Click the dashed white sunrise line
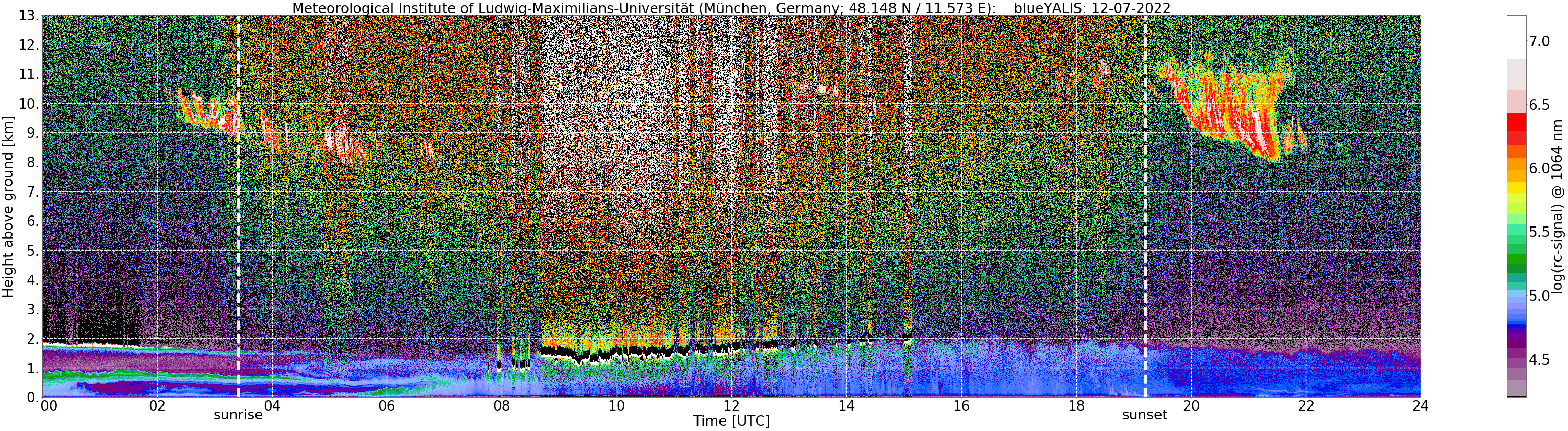Image resolution: width=1568 pixels, height=431 pixels. pyautogui.click(x=238, y=207)
